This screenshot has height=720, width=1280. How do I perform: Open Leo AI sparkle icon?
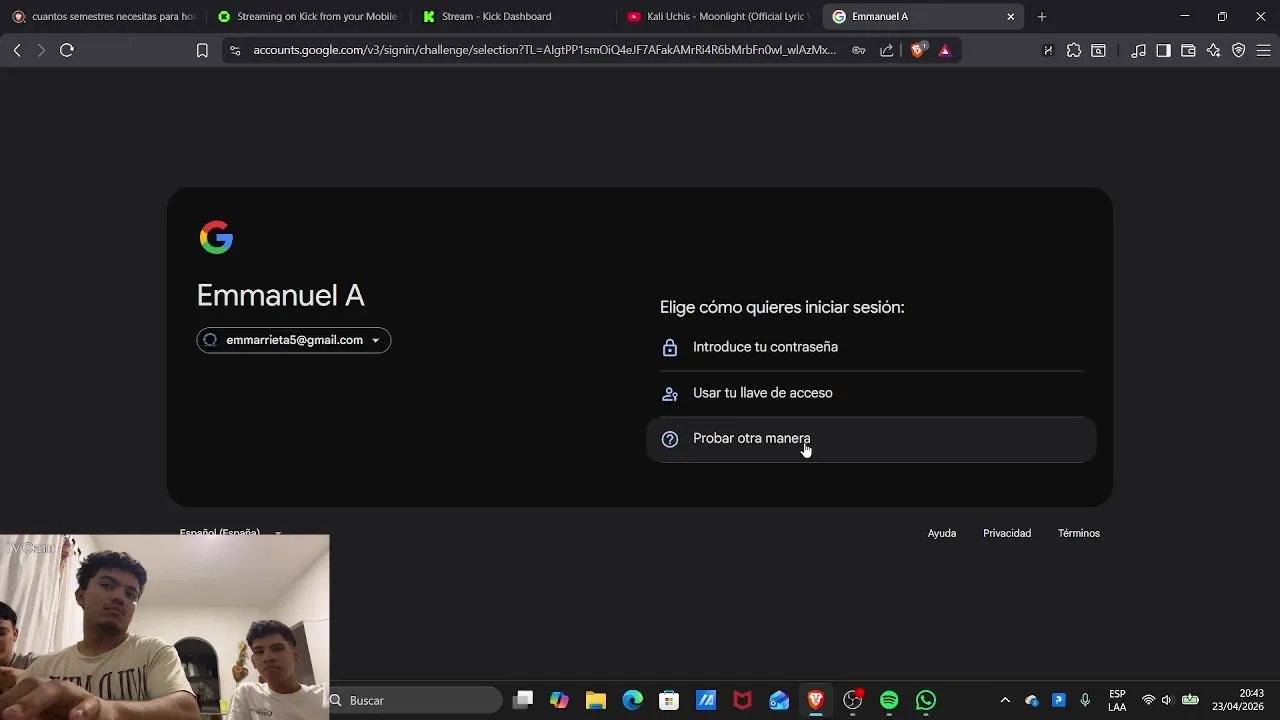click(x=1213, y=50)
